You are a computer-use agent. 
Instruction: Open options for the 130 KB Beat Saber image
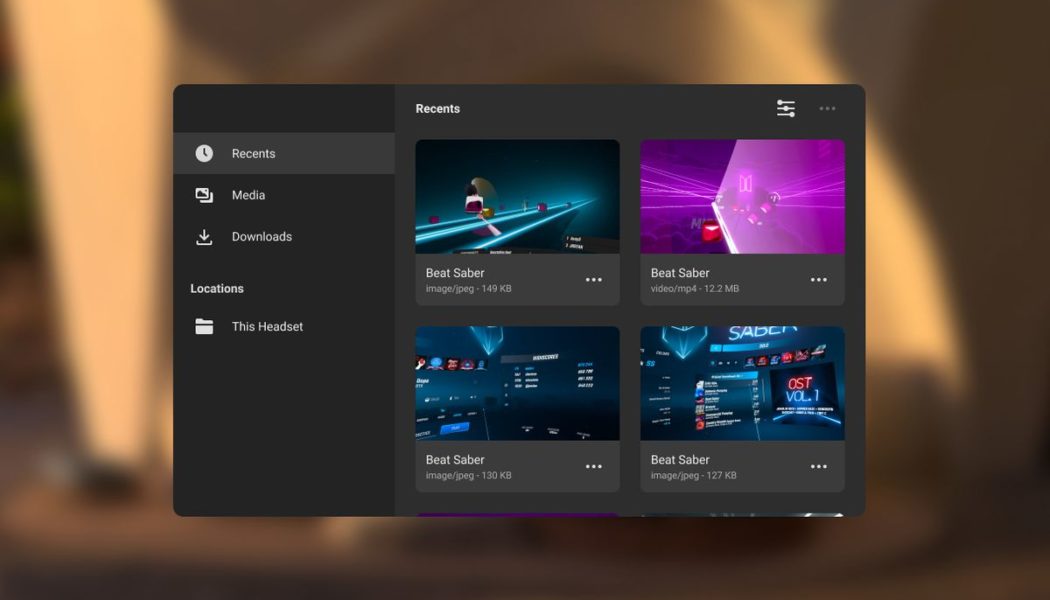[x=594, y=467]
